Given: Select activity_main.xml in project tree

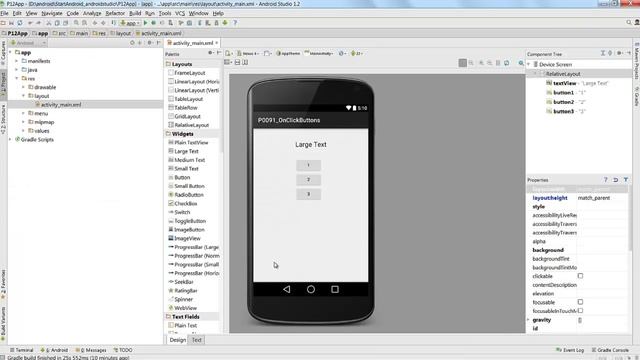Looking at the screenshot, I should (61, 104).
